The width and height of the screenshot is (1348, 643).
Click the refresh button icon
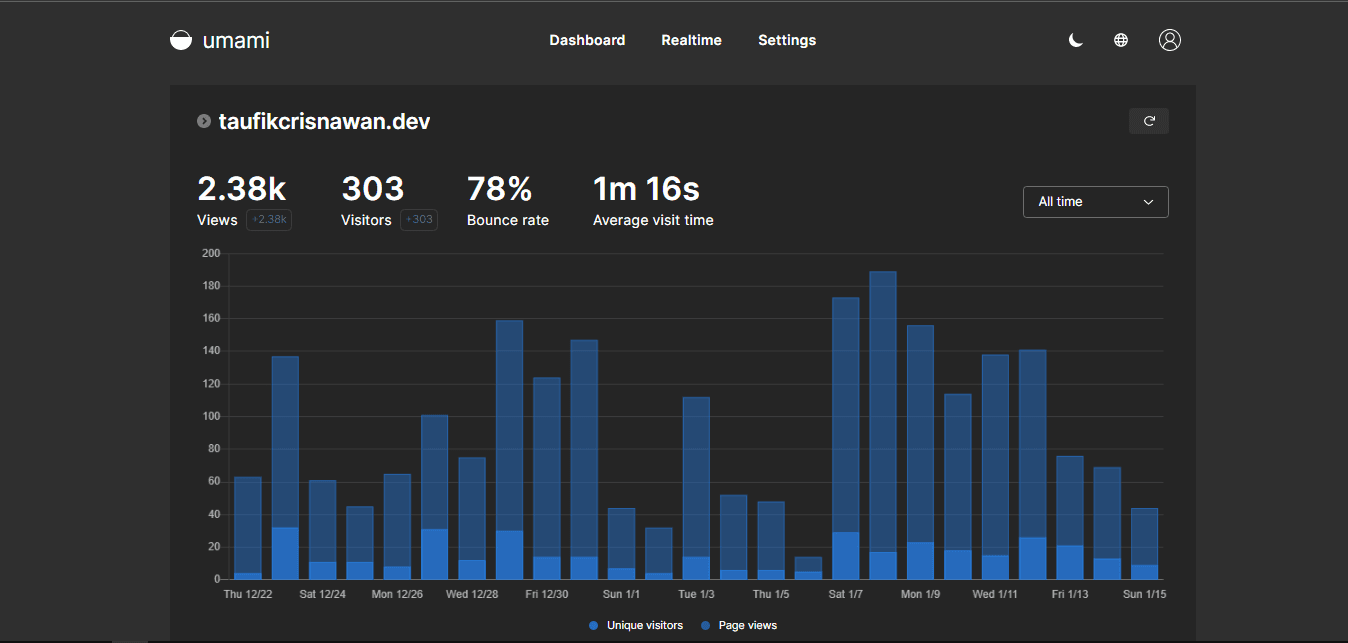pos(1149,121)
